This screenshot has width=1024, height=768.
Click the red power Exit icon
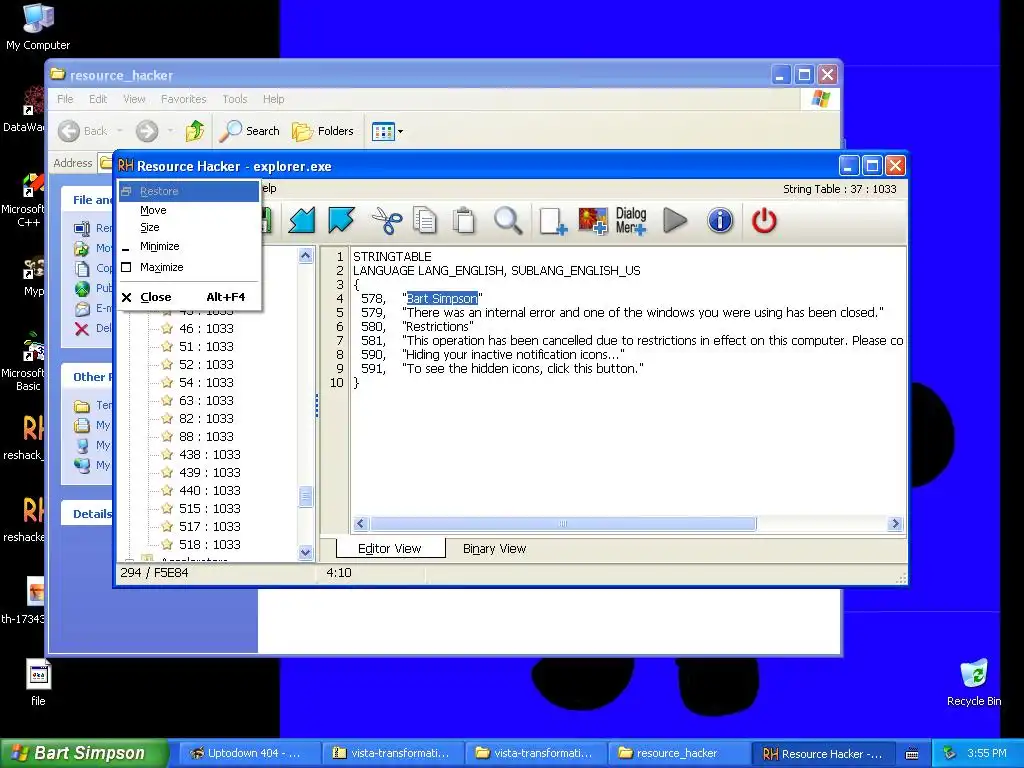[763, 221]
